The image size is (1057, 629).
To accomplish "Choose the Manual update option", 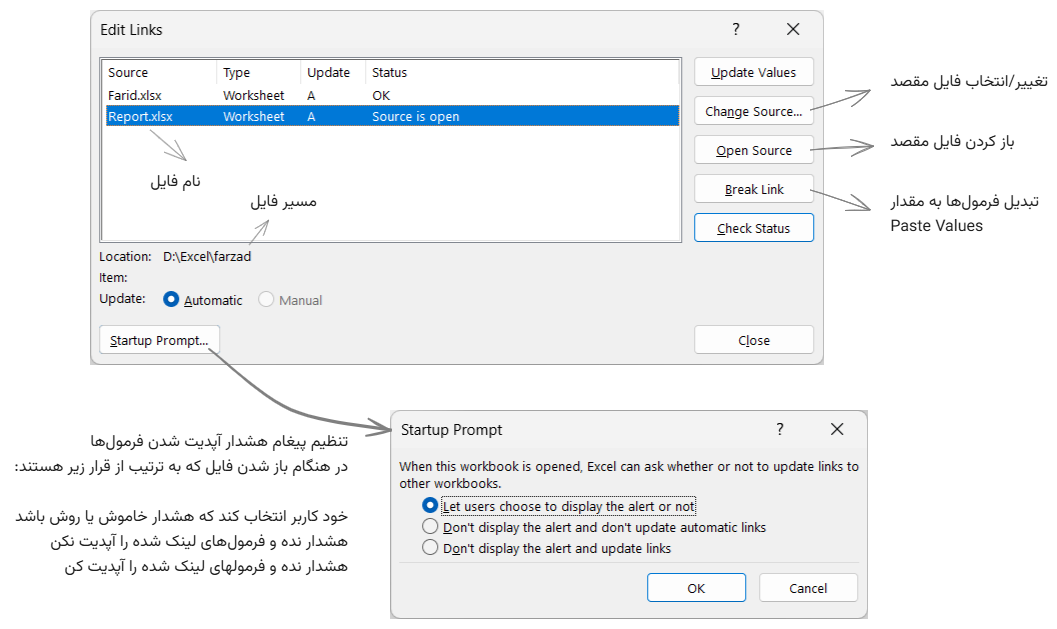I will click(x=267, y=300).
